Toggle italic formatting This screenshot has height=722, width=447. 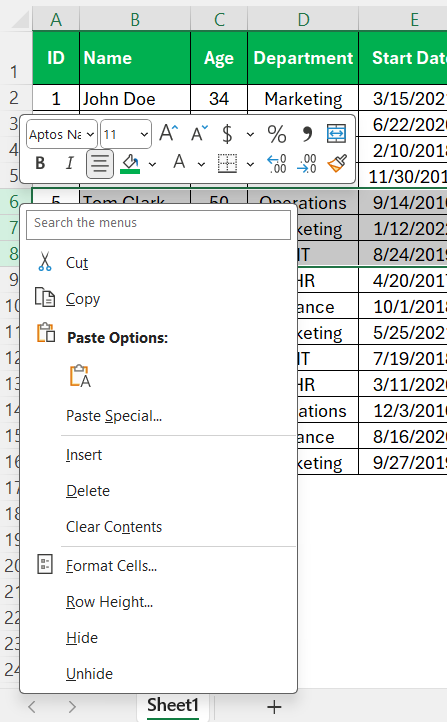(70, 163)
